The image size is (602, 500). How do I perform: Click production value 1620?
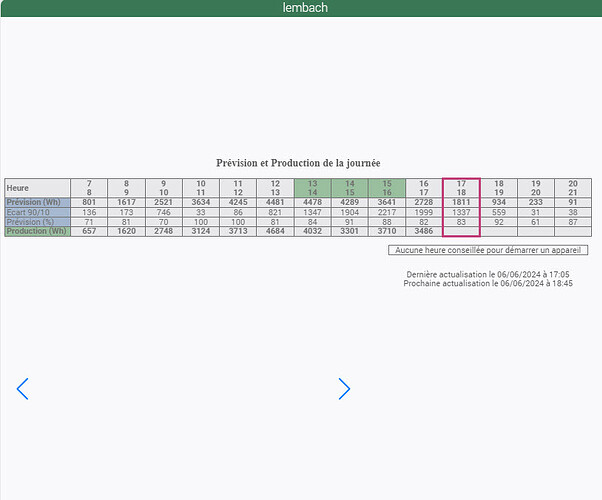click(x=126, y=231)
